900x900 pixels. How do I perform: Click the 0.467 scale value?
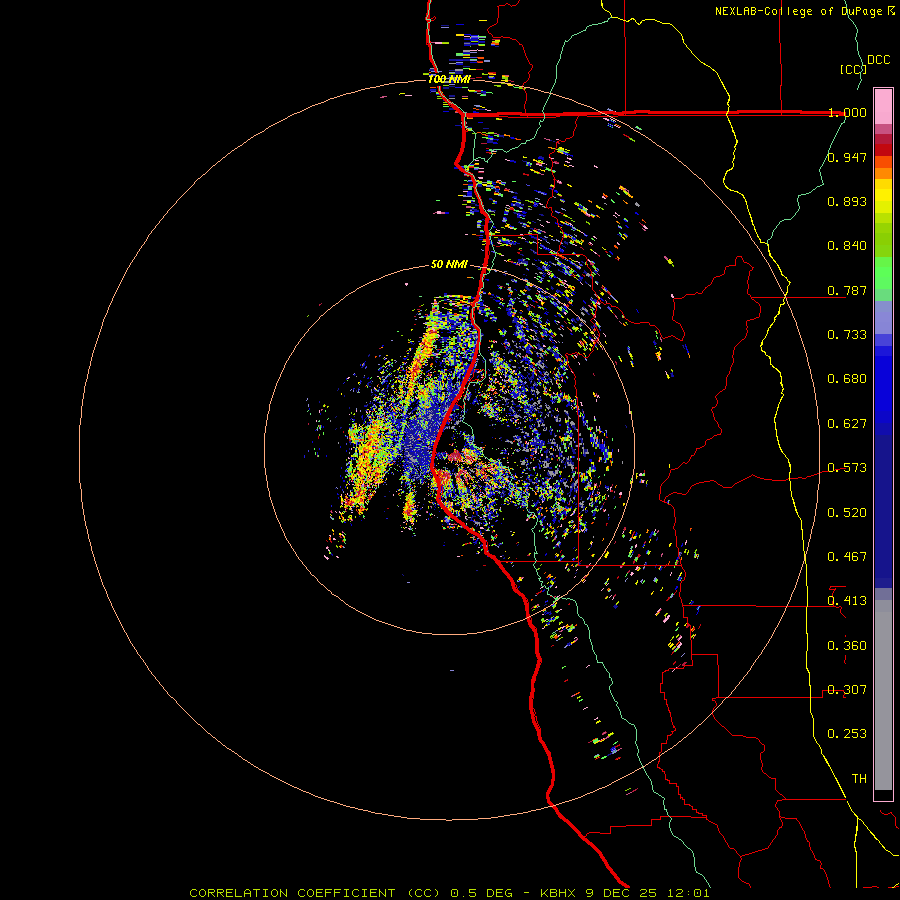point(847,557)
